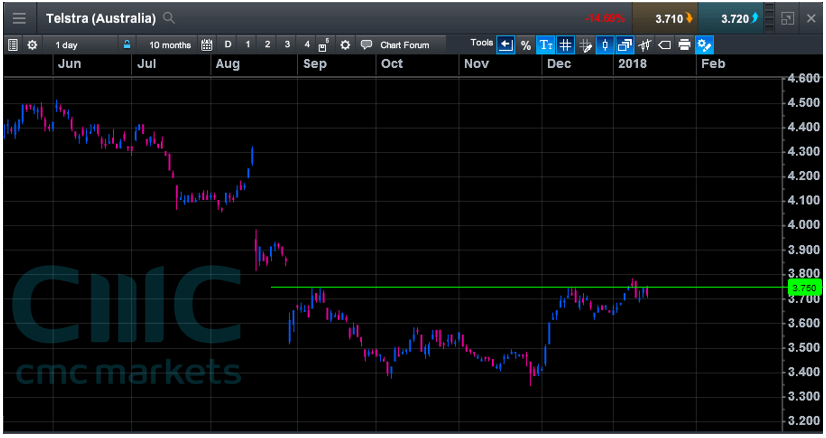Click the Tools label
The width and height of the screenshot is (826, 438).
tap(481, 43)
